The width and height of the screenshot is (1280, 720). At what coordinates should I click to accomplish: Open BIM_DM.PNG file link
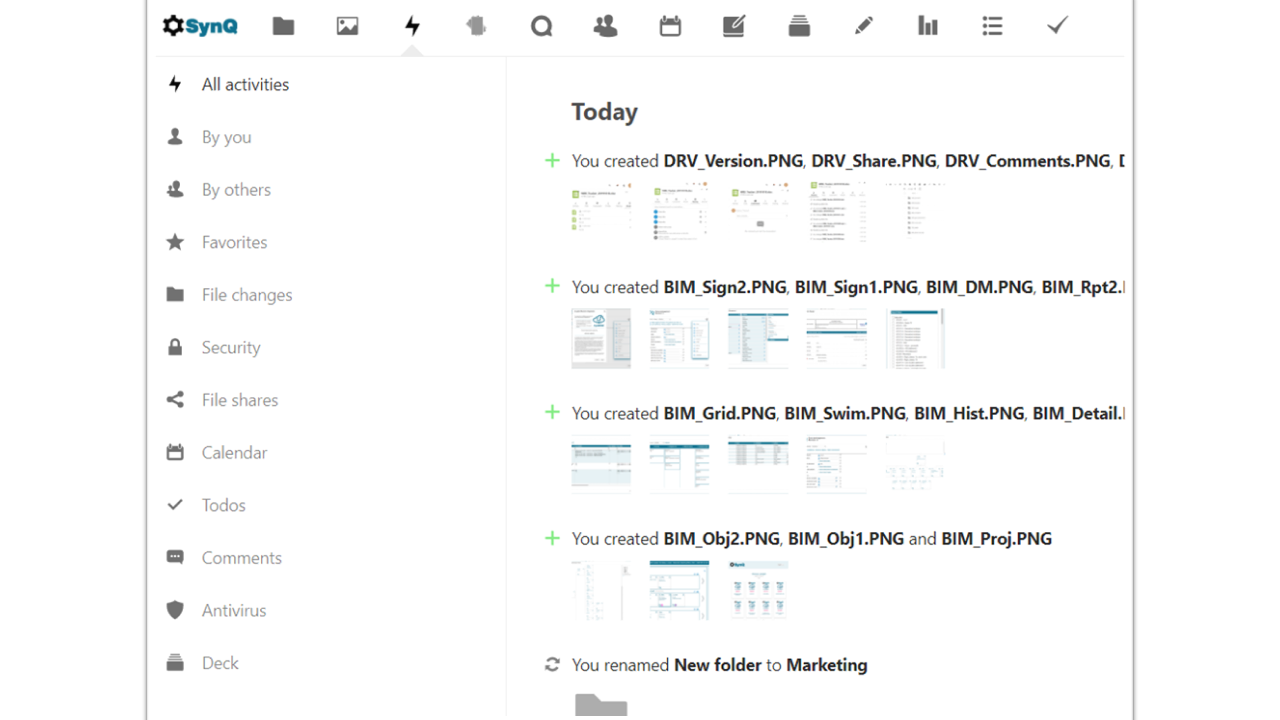pyautogui.click(x=979, y=287)
